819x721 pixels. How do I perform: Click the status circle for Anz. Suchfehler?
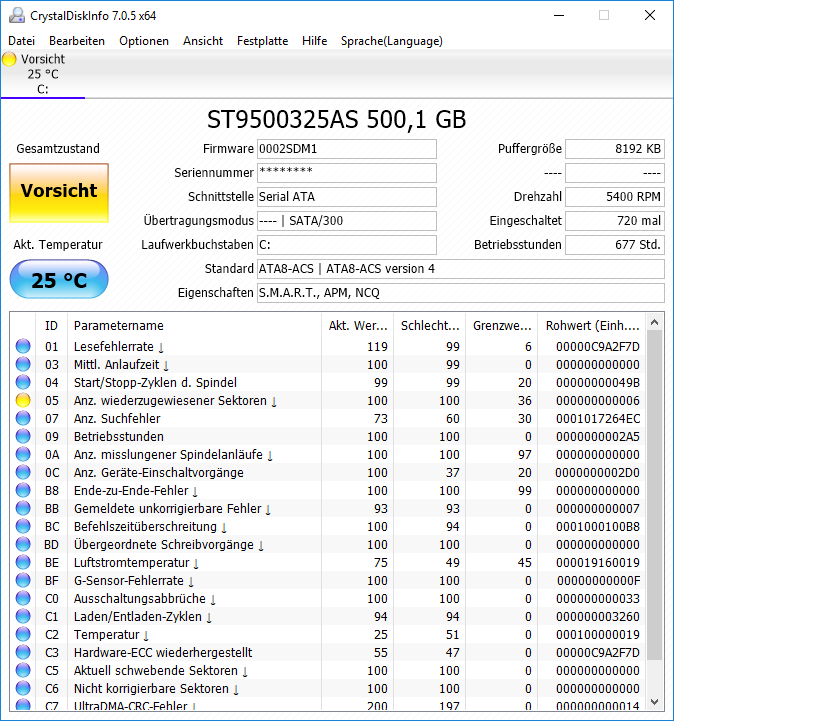(x=23, y=418)
